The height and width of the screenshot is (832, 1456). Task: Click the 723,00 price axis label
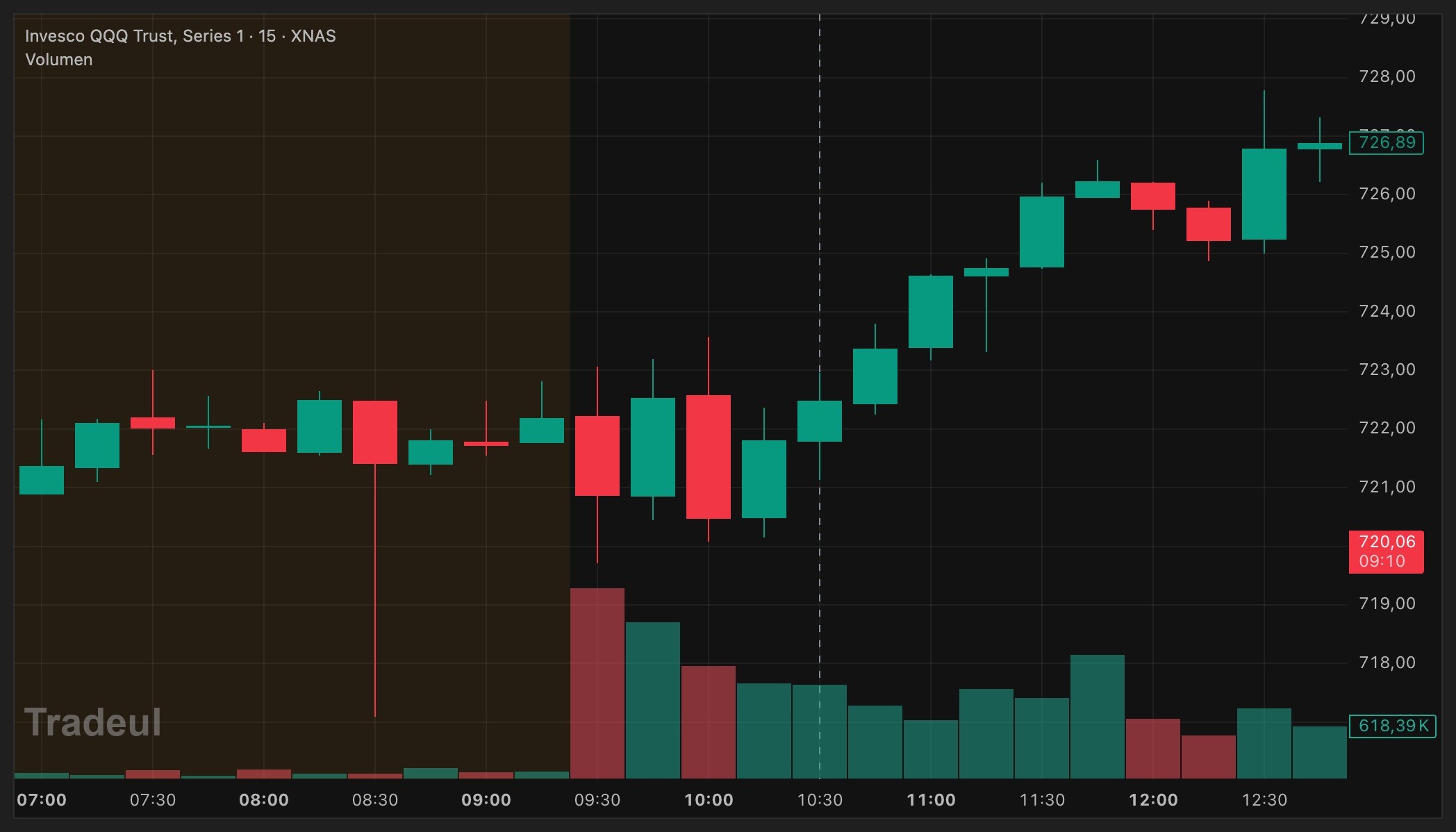point(1387,369)
